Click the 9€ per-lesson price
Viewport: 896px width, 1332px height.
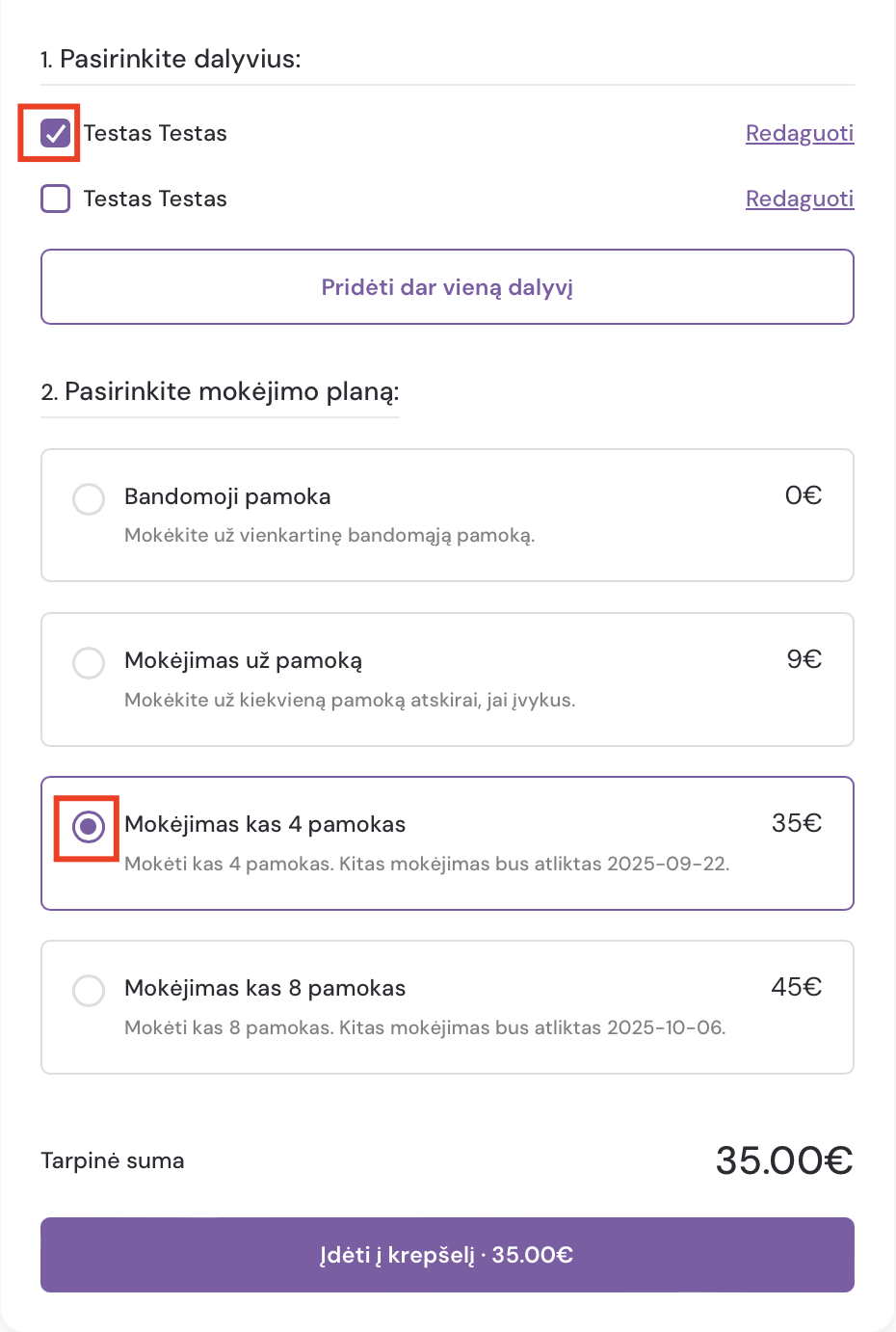tap(804, 659)
